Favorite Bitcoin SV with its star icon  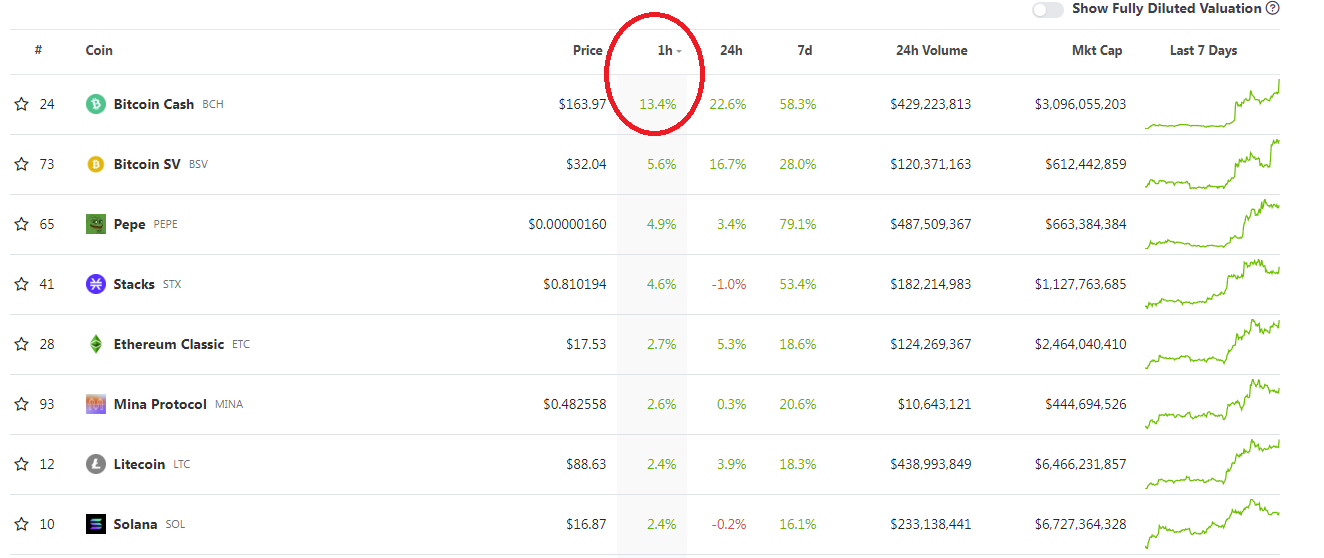pyautogui.click(x=21, y=164)
